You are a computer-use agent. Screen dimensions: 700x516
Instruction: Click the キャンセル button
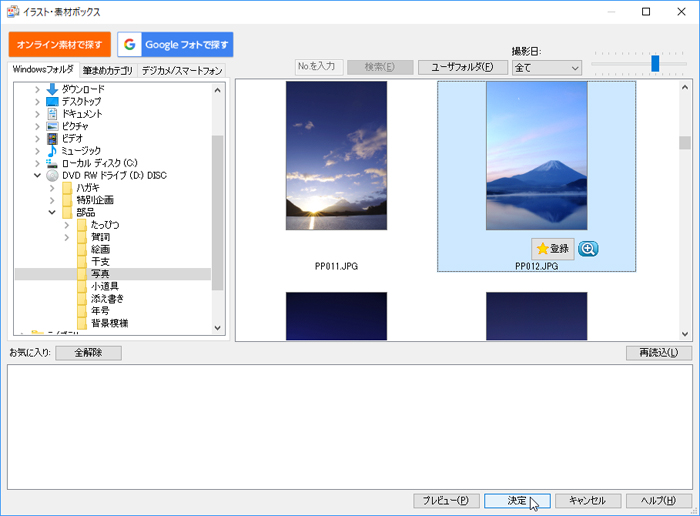pyautogui.click(x=587, y=500)
